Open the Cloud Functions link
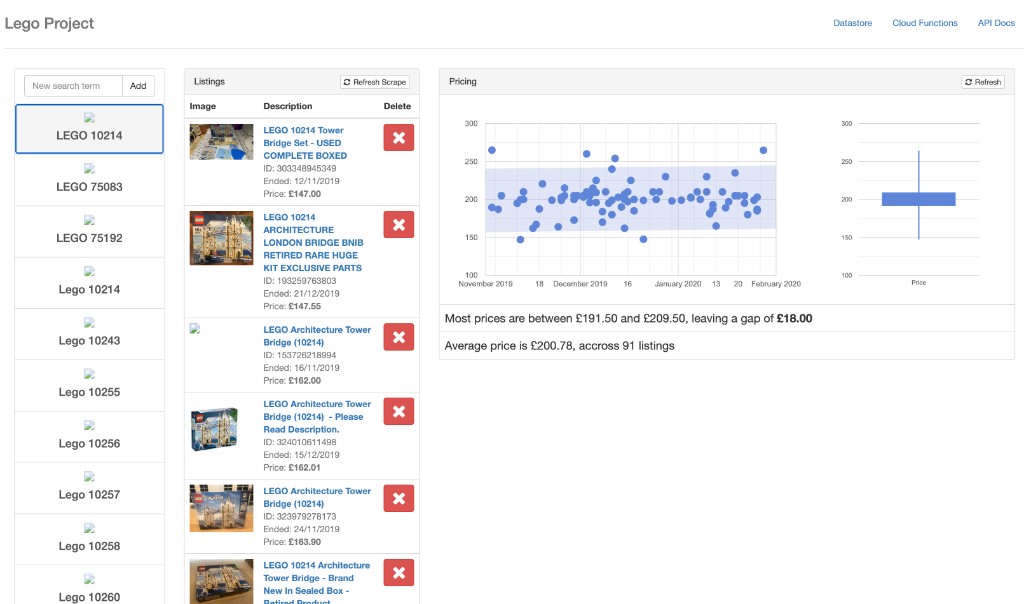Image resolution: width=1024 pixels, height=604 pixels. pos(925,23)
